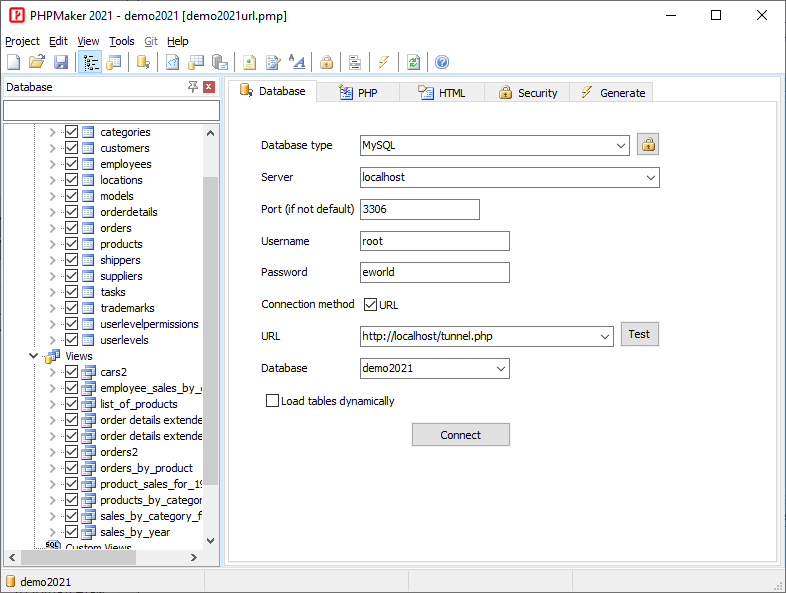
Task: Click the Password input field
Action: (435, 272)
